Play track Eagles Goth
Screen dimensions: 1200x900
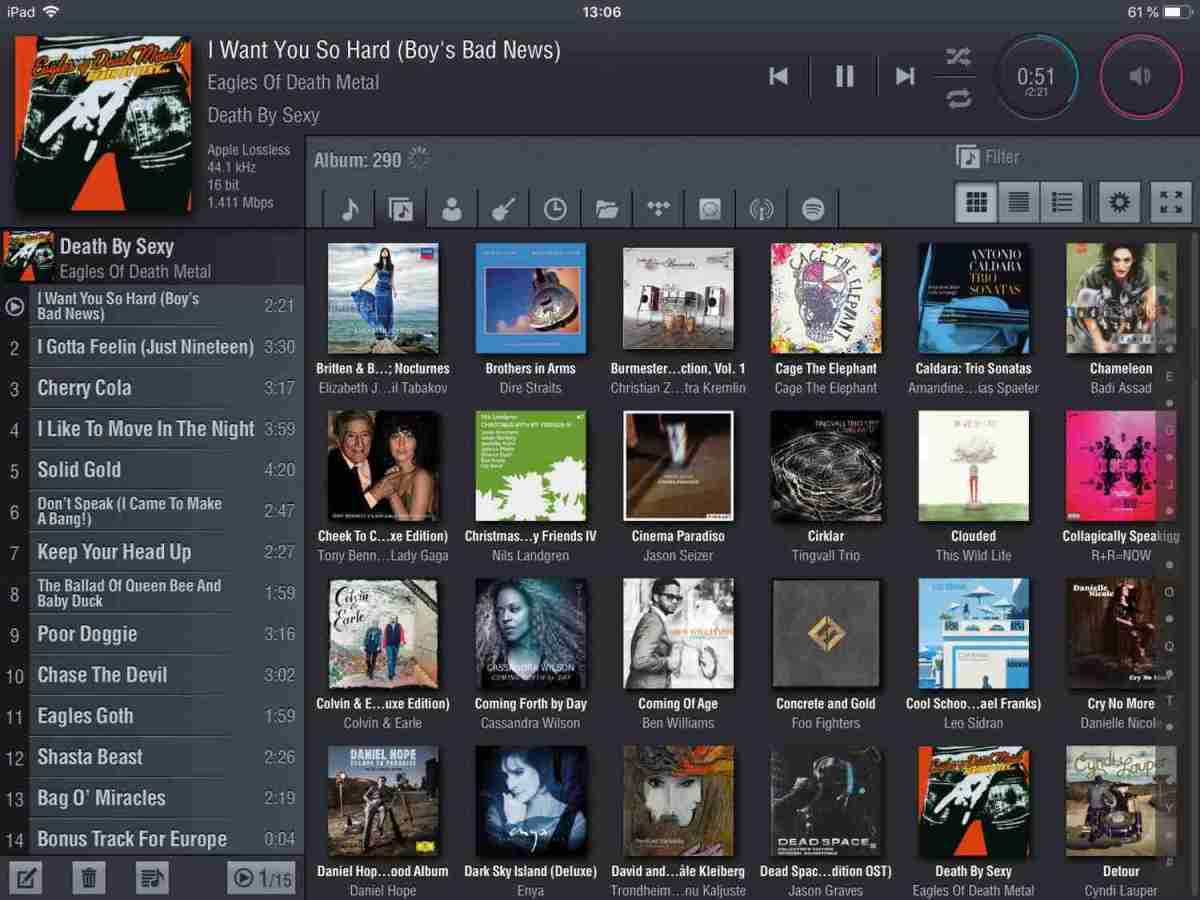[x=152, y=716]
